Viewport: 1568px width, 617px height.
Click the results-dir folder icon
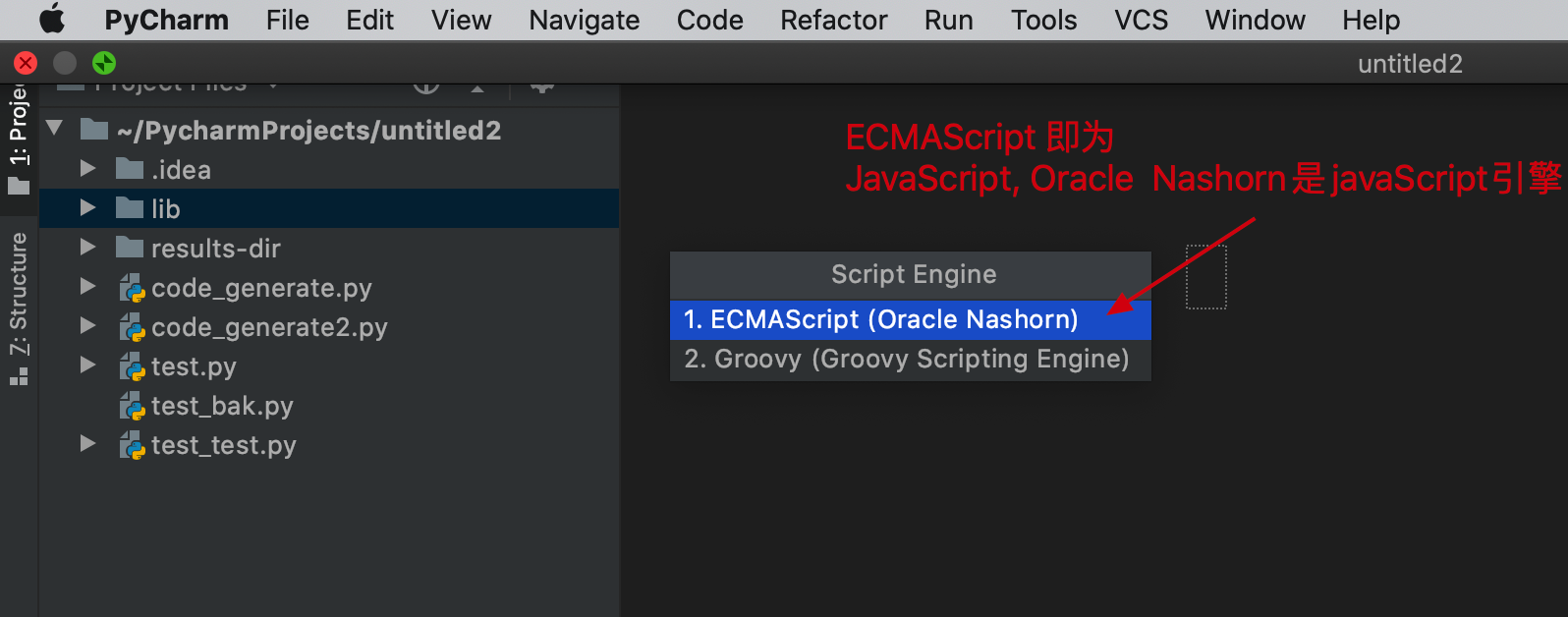tap(130, 248)
